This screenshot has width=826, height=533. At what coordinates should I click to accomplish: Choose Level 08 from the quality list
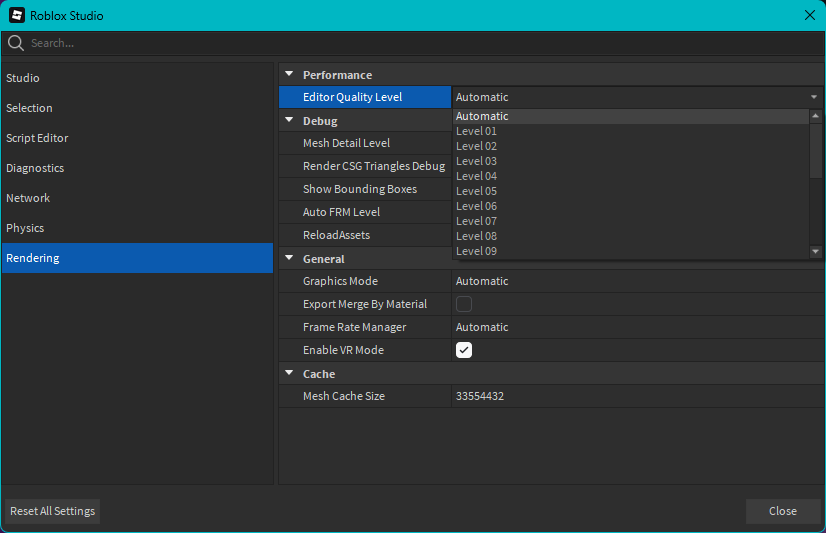coord(631,236)
